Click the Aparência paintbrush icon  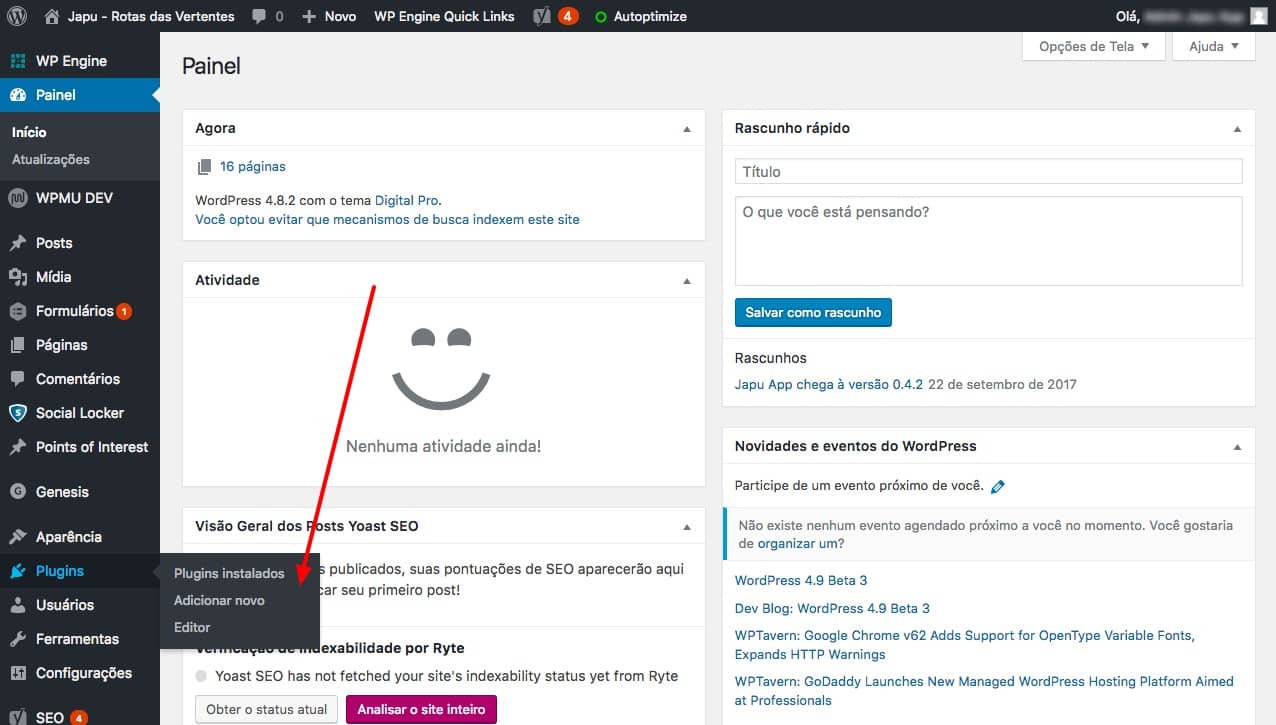click(x=18, y=537)
